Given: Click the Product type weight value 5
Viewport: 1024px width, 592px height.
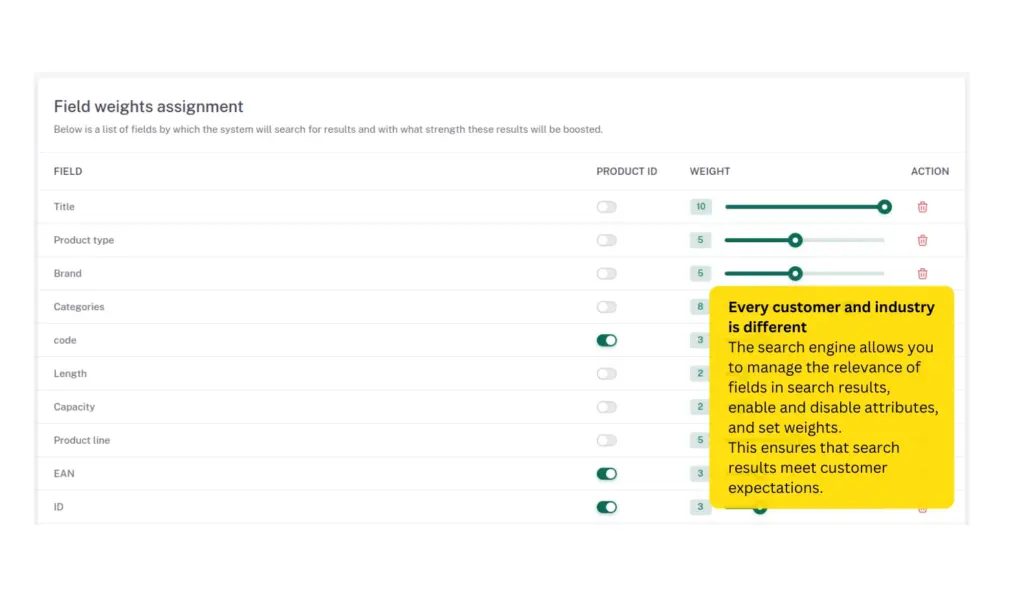Looking at the screenshot, I should (700, 240).
